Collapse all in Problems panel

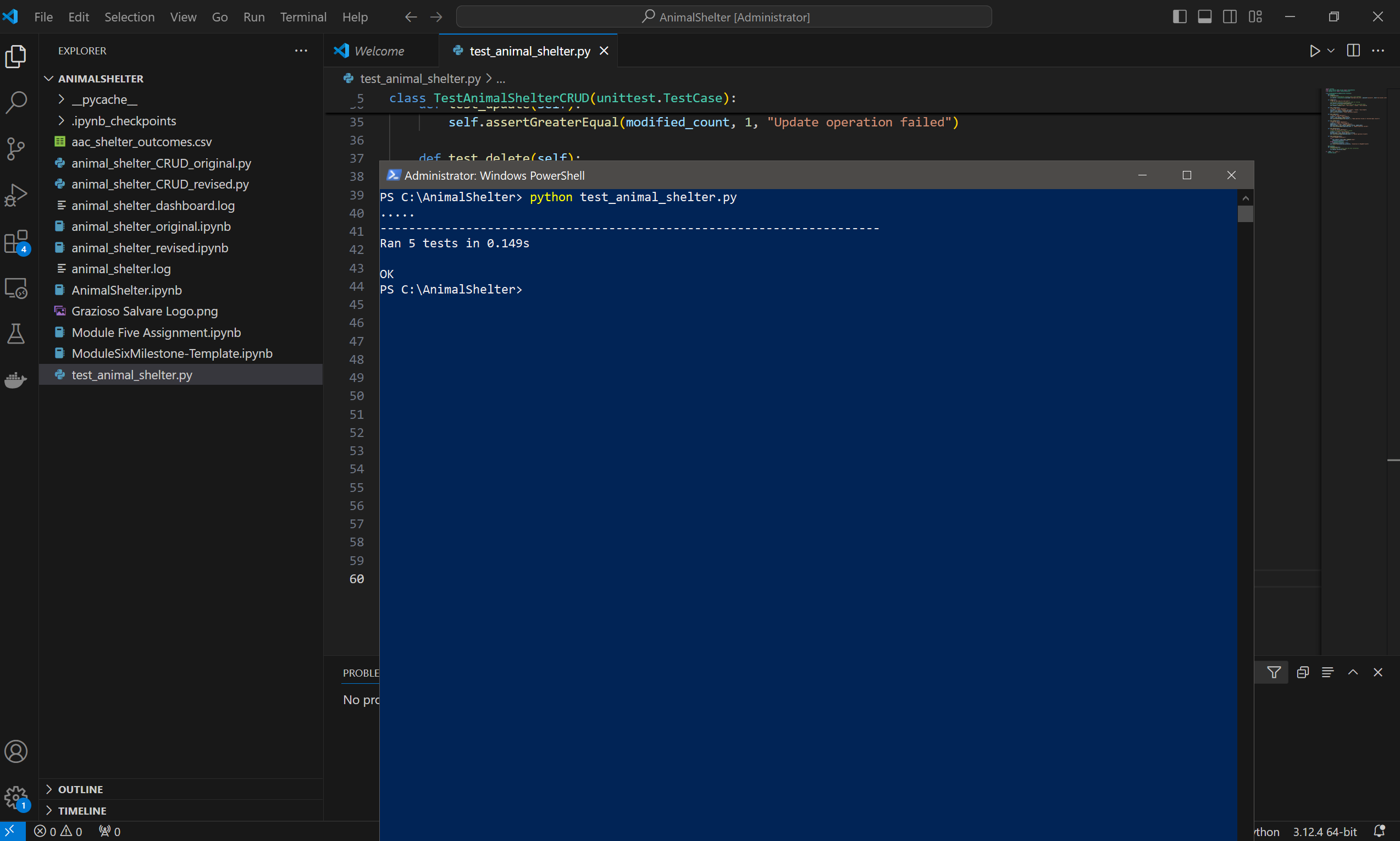pyautogui.click(x=1303, y=673)
